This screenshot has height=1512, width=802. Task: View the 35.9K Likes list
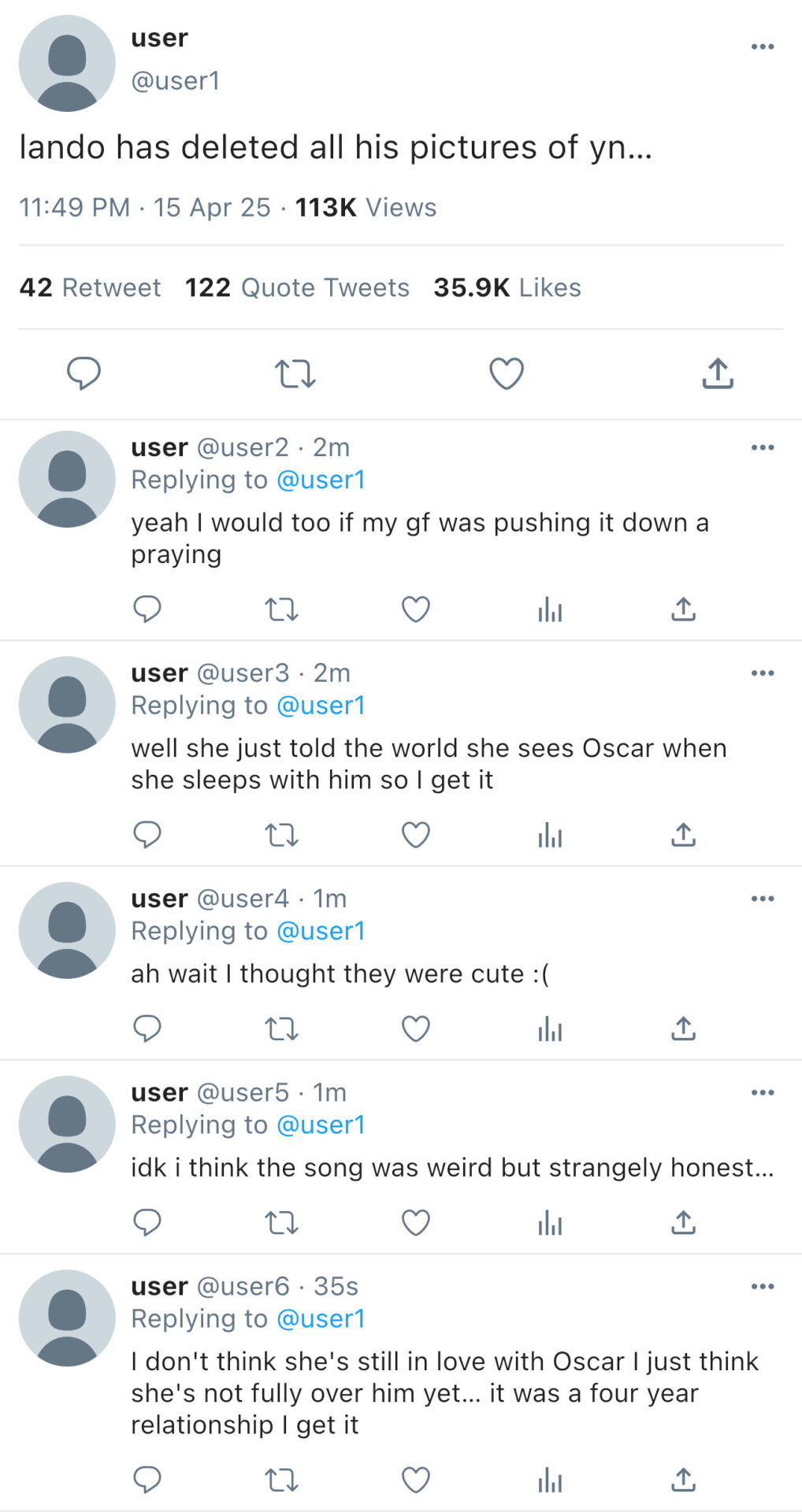(x=507, y=287)
